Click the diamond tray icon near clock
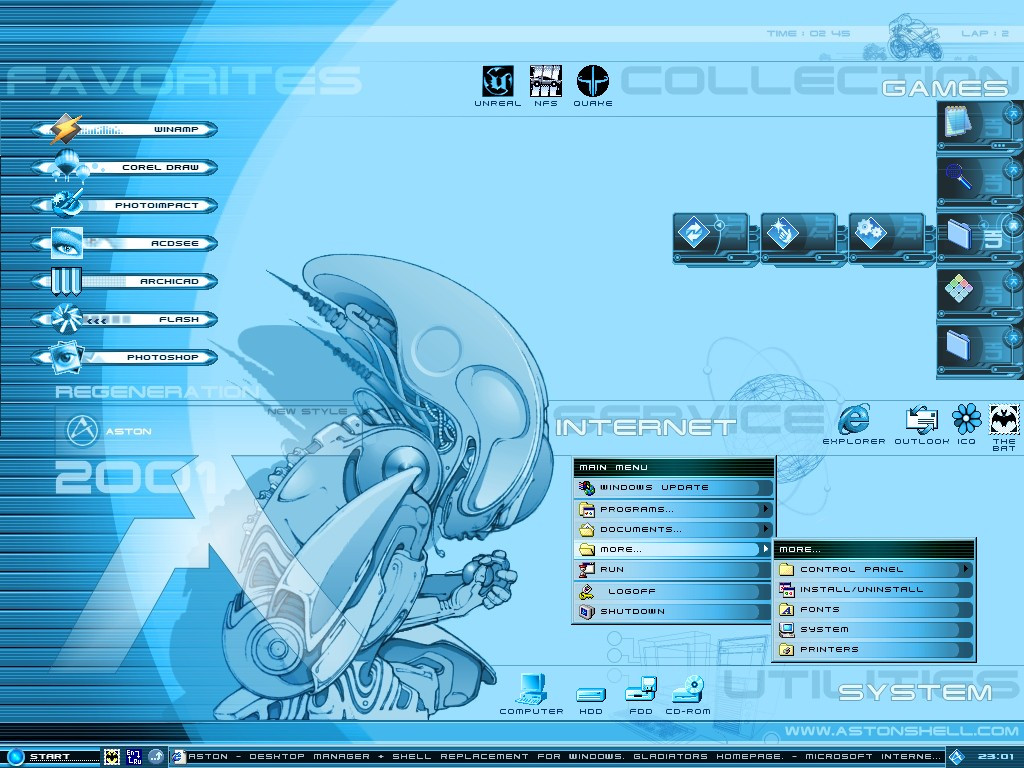Image resolution: width=1024 pixels, height=768 pixels. click(956, 758)
